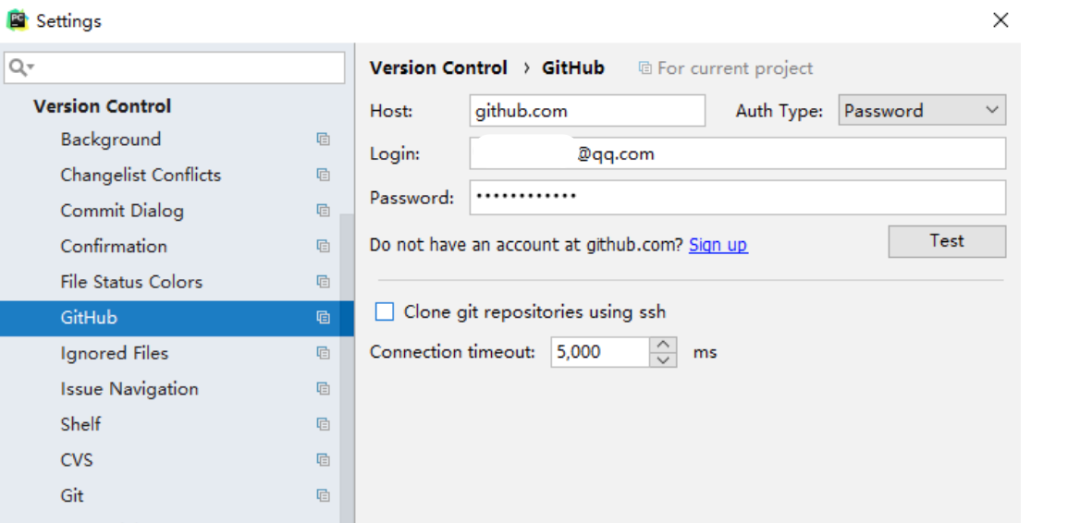Click project-level icon beside Confirmation

tap(323, 246)
